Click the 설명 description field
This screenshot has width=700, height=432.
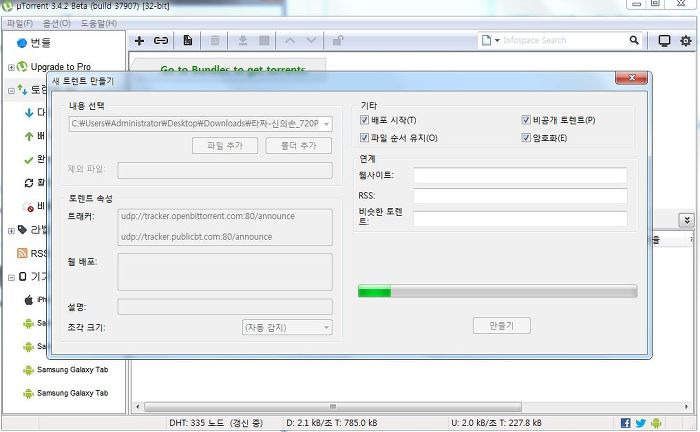(x=225, y=307)
